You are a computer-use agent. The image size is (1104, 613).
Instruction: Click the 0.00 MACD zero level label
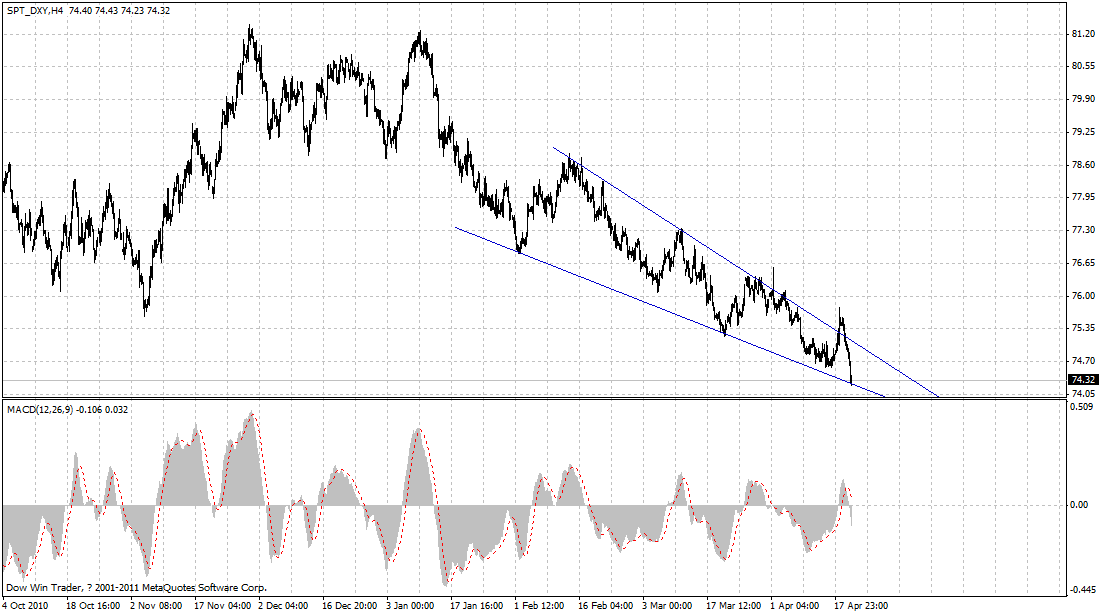click(1079, 505)
